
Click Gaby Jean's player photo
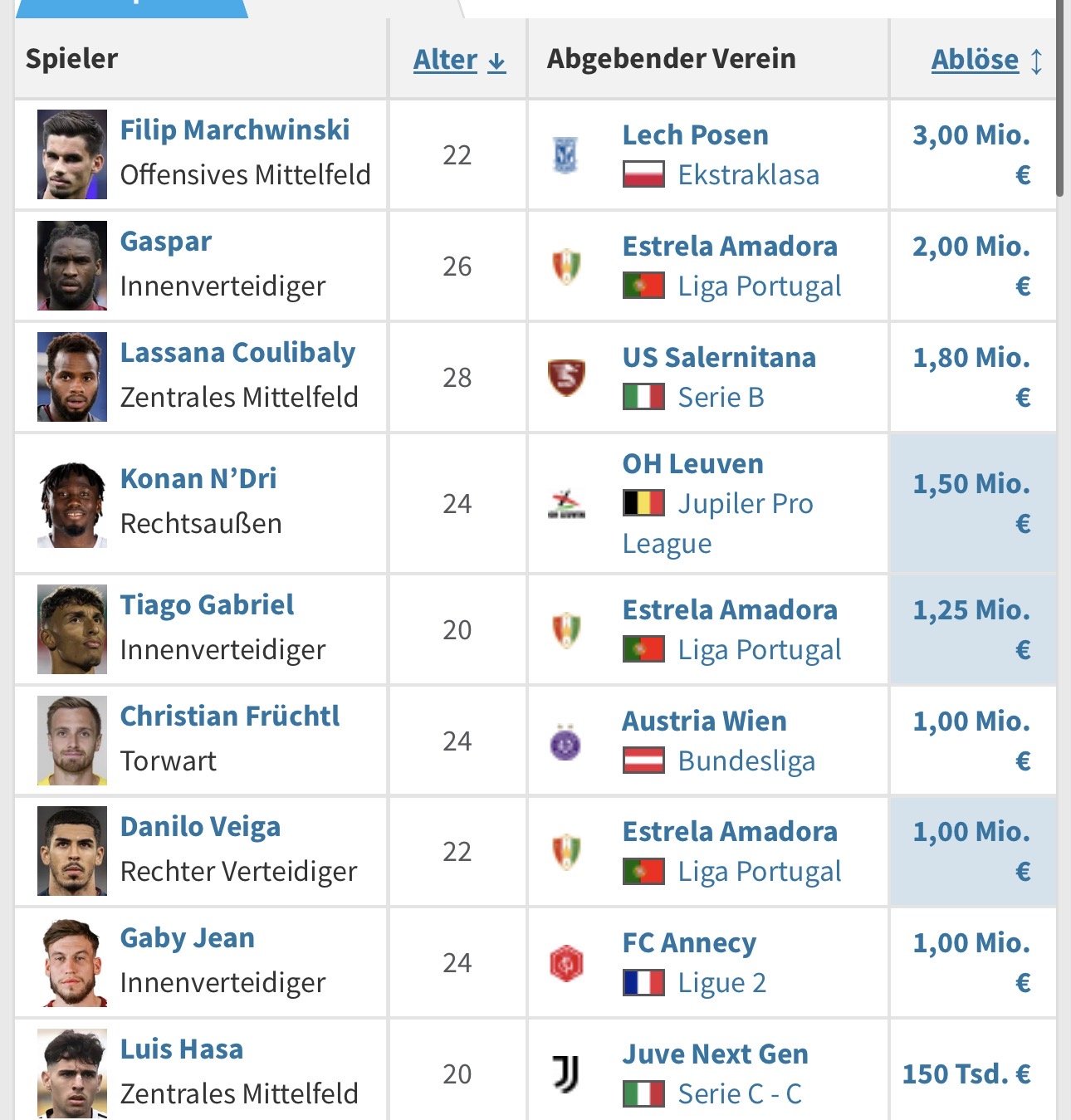click(x=72, y=962)
